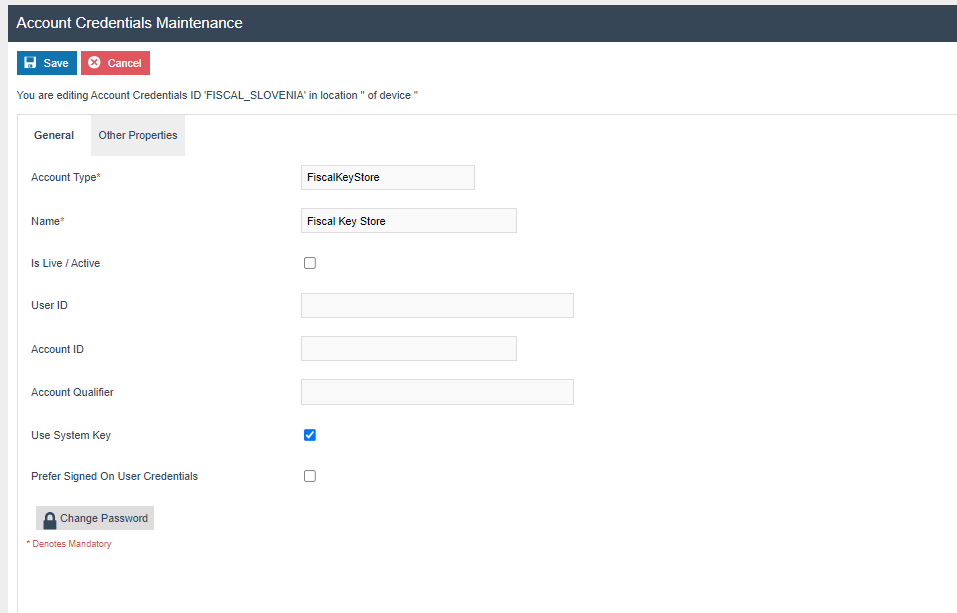
Task: Click the FISCAL_SLOVENIA editing status message
Action: click(x=217, y=95)
